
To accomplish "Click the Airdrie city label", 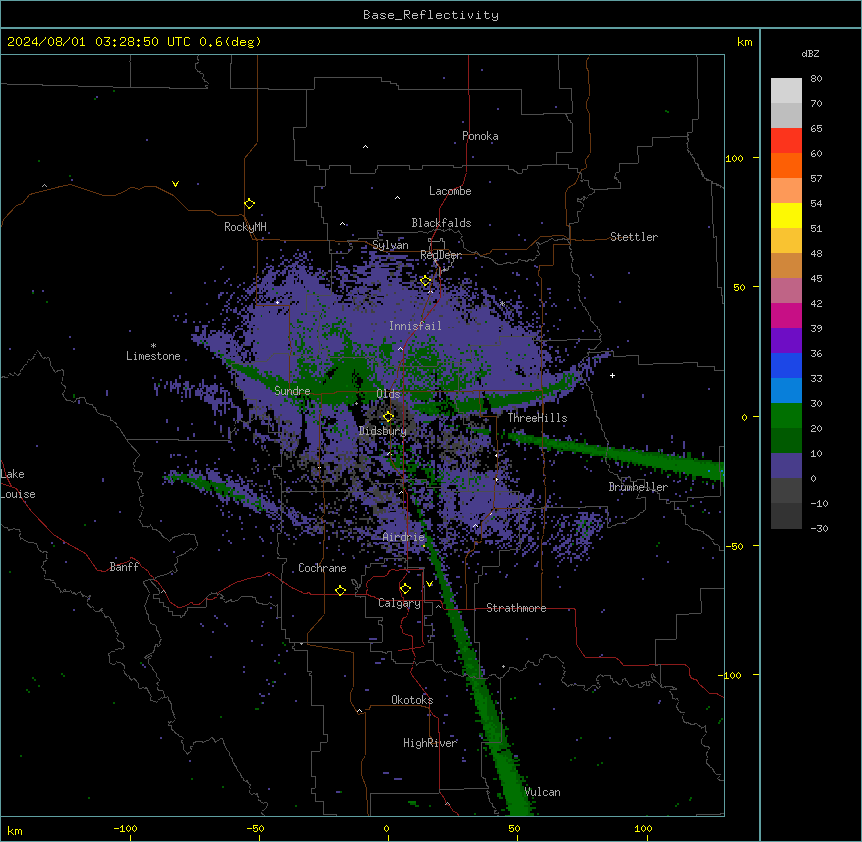I will 404,537.
